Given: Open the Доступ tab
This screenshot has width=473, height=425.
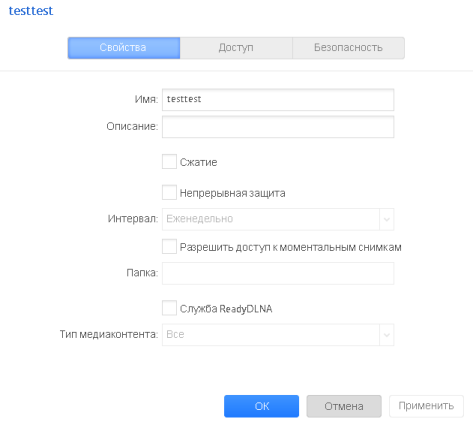Looking at the screenshot, I should point(236,48).
